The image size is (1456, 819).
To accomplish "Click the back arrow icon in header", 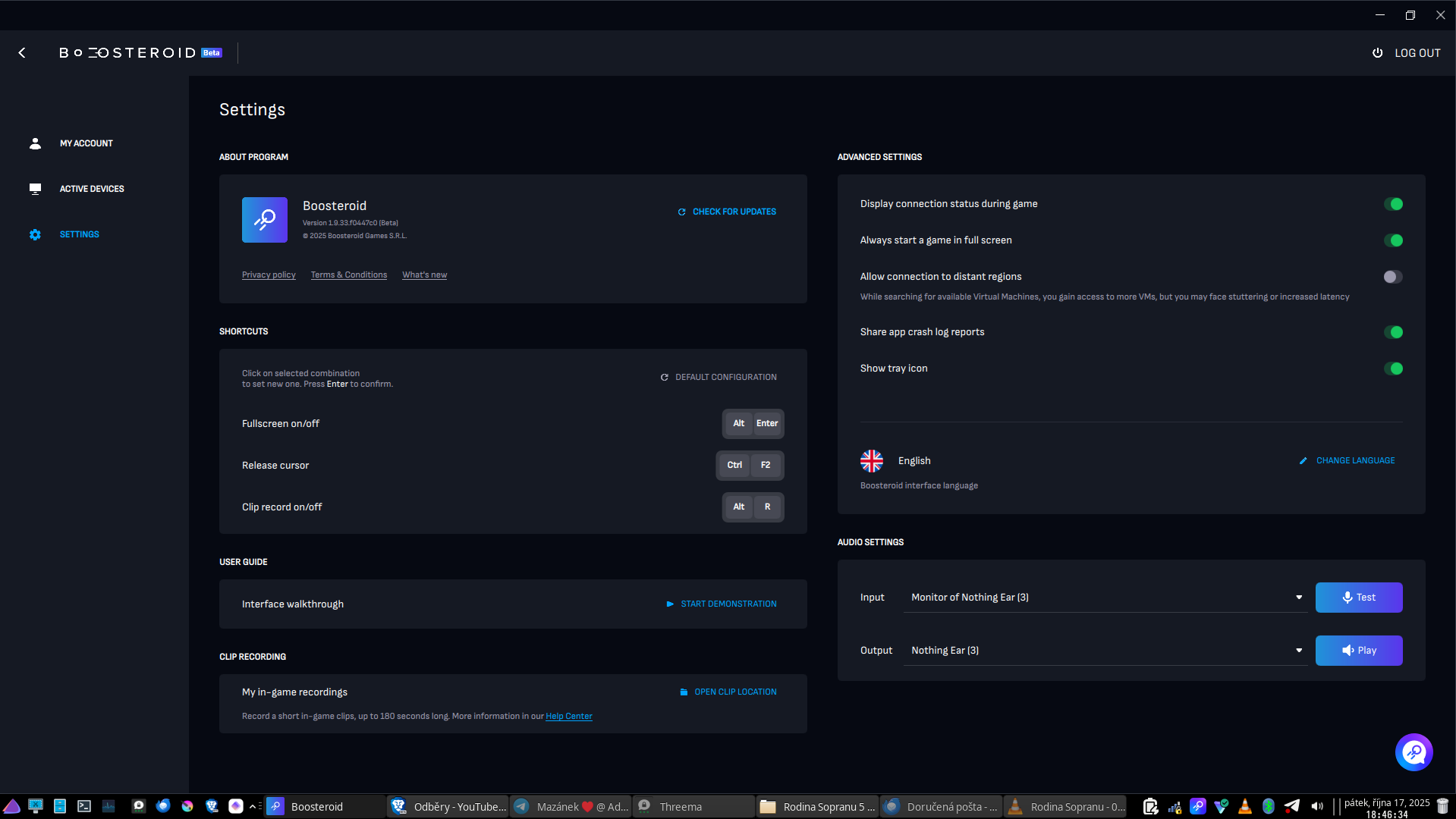I will (22, 53).
